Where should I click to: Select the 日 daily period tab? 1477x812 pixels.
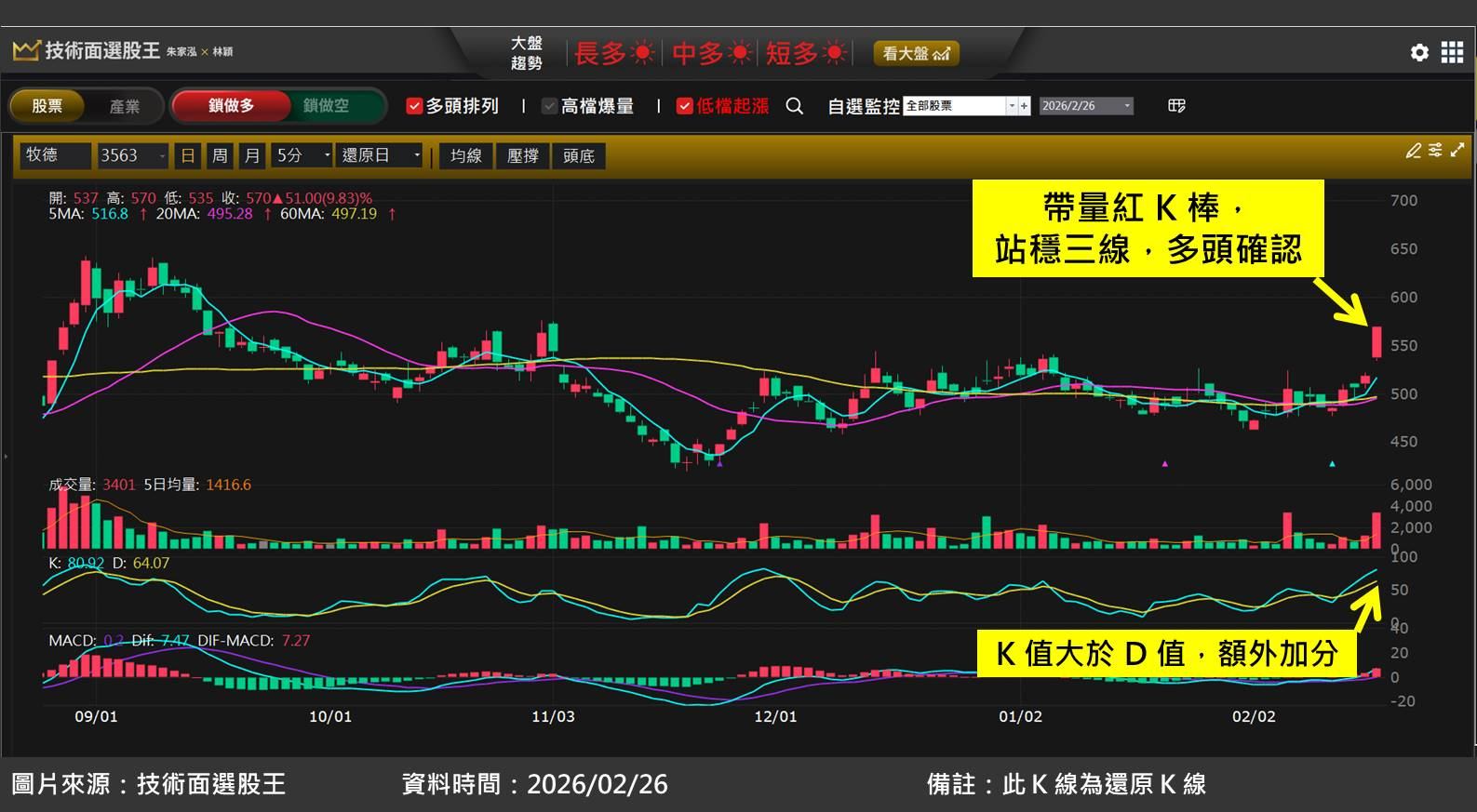pyautogui.click(x=188, y=155)
